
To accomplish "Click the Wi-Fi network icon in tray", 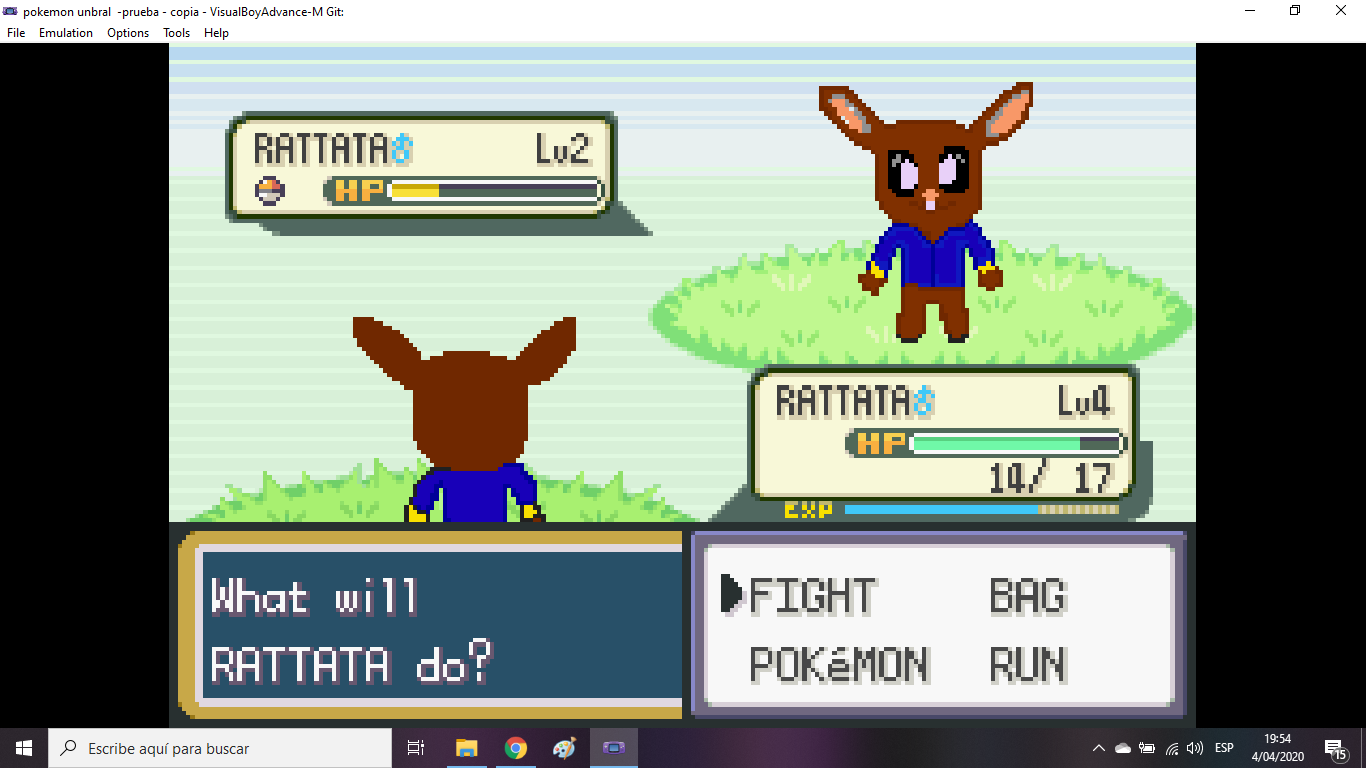I will click(1171, 748).
